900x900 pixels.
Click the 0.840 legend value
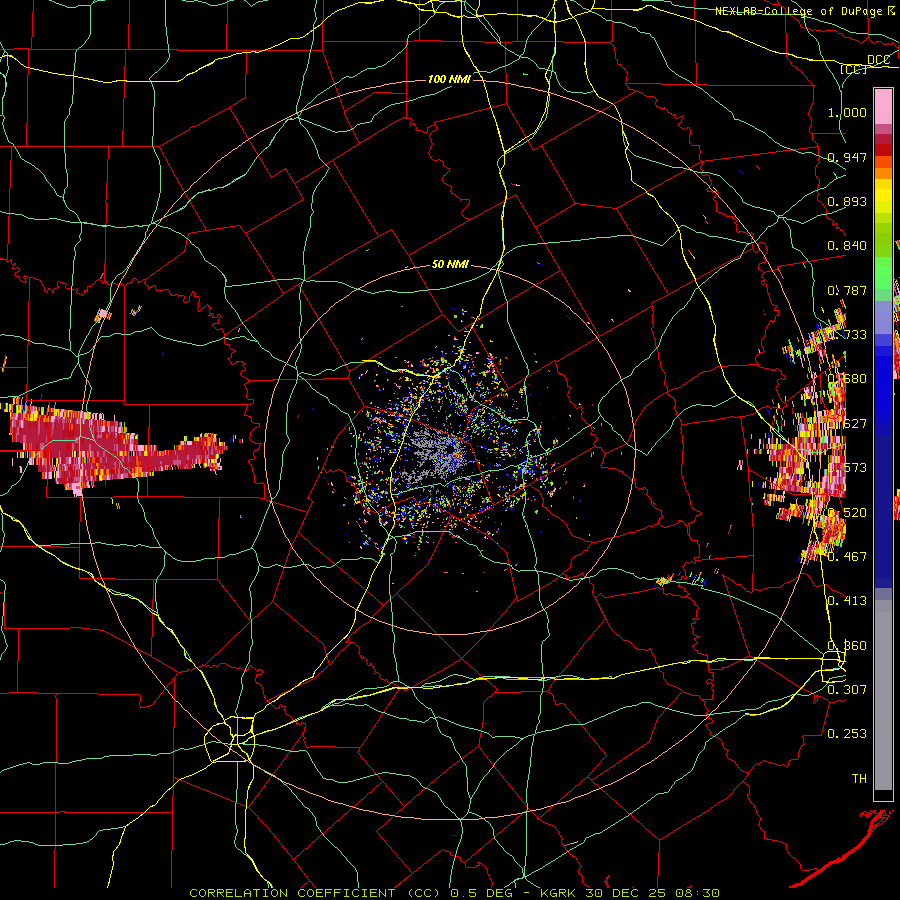847,246
